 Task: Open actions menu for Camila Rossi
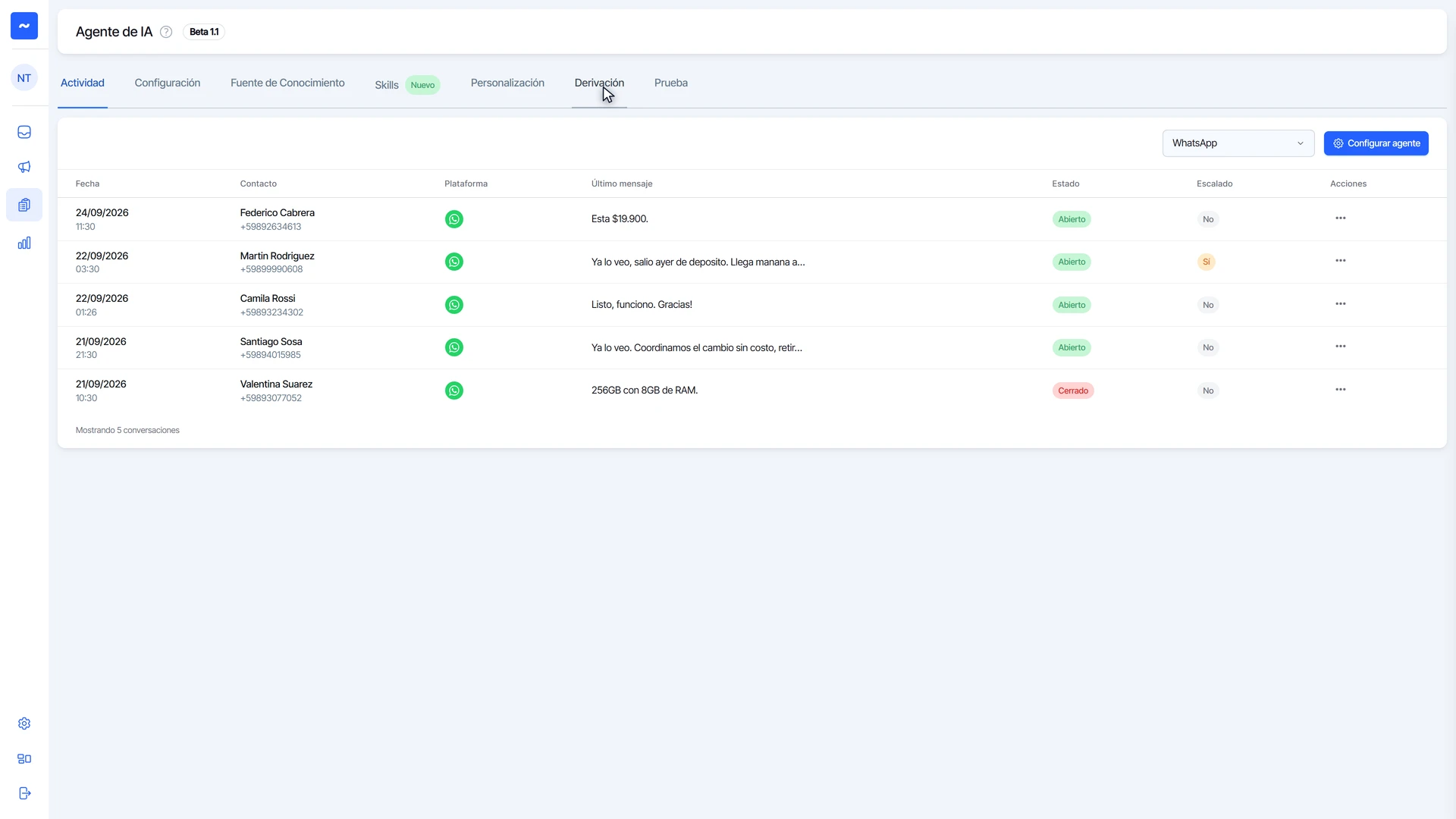1341,304
